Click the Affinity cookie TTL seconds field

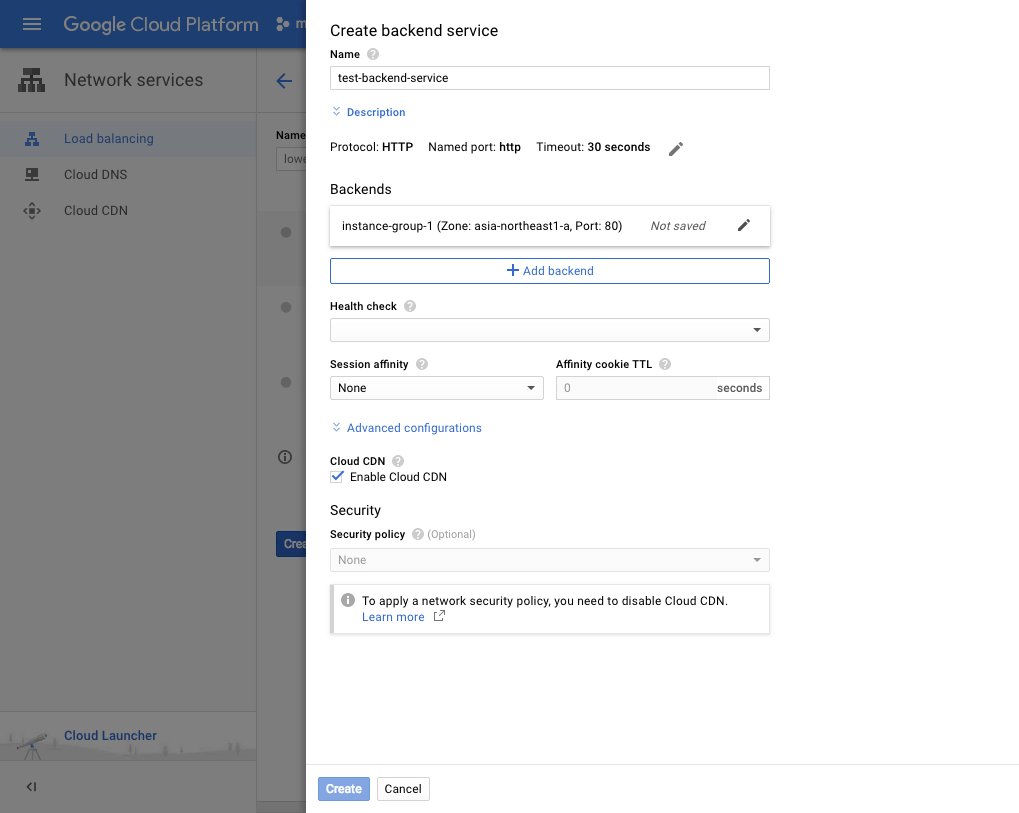click(663, 388)
